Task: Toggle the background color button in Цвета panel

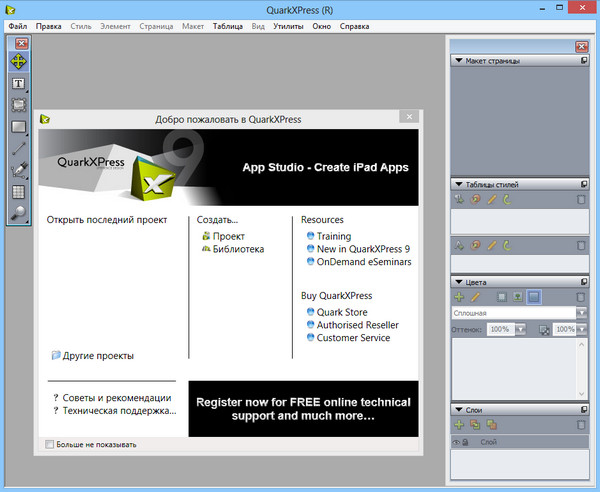Action: coord(534,297)
